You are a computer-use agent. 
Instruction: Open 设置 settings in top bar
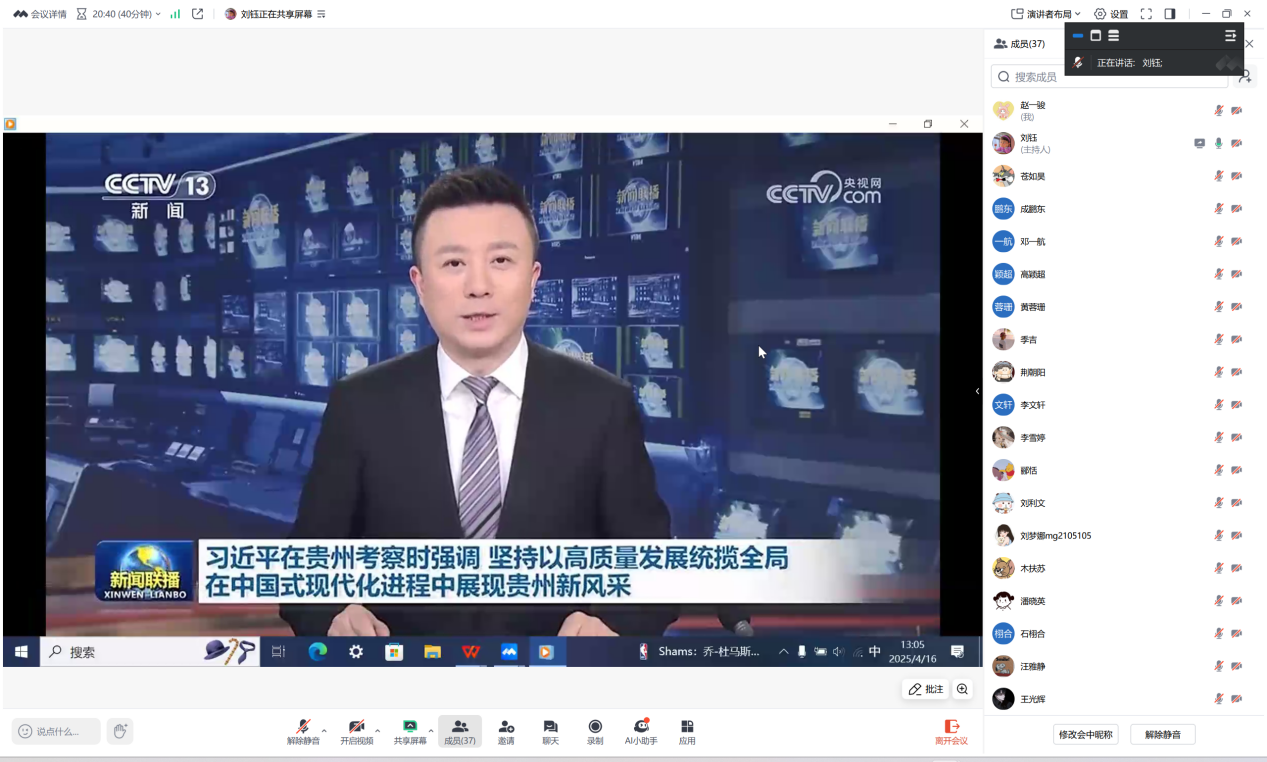point(1111,14)
